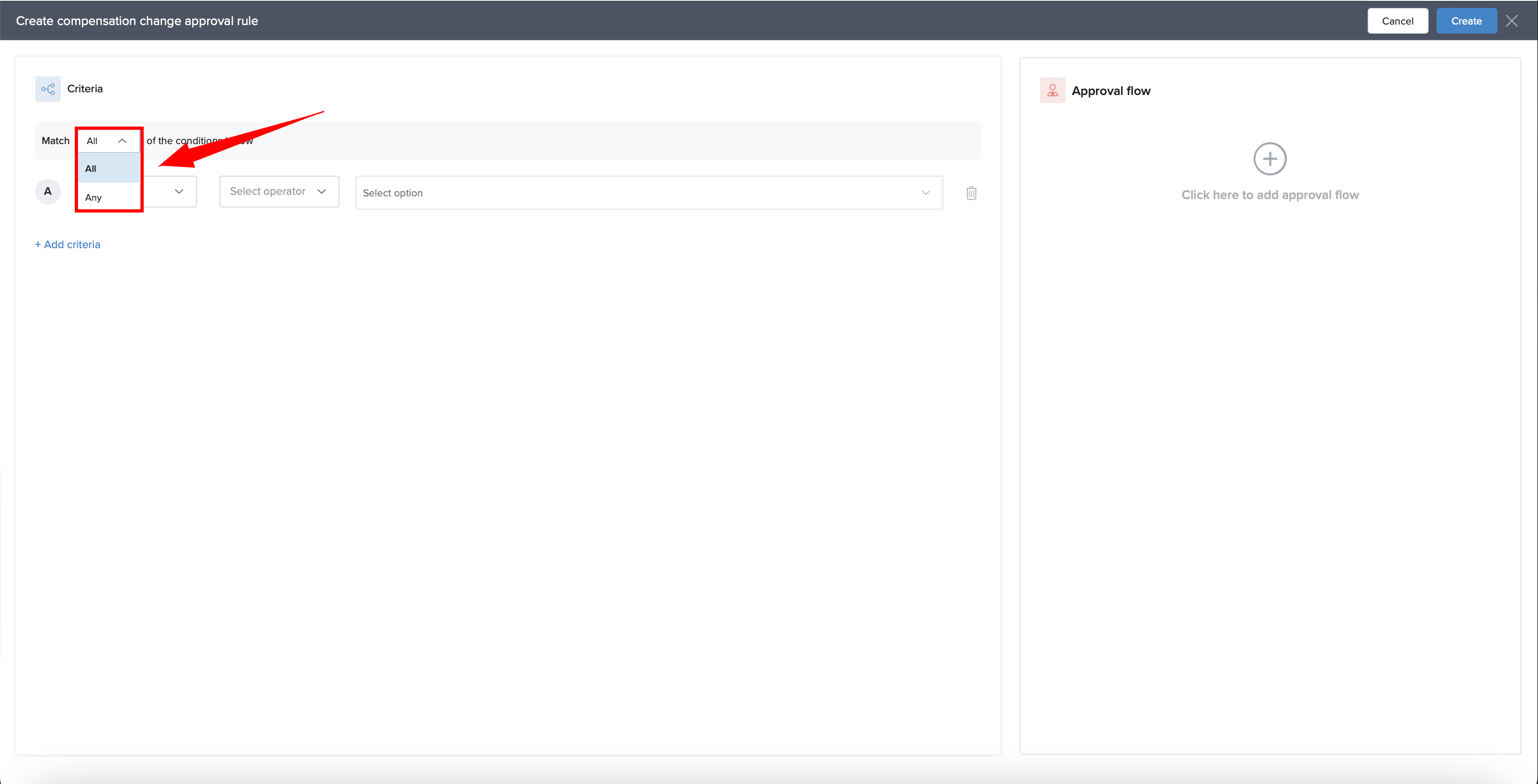Click the Cancel button
This screenshot has width=1538, height=784.
1397,21
